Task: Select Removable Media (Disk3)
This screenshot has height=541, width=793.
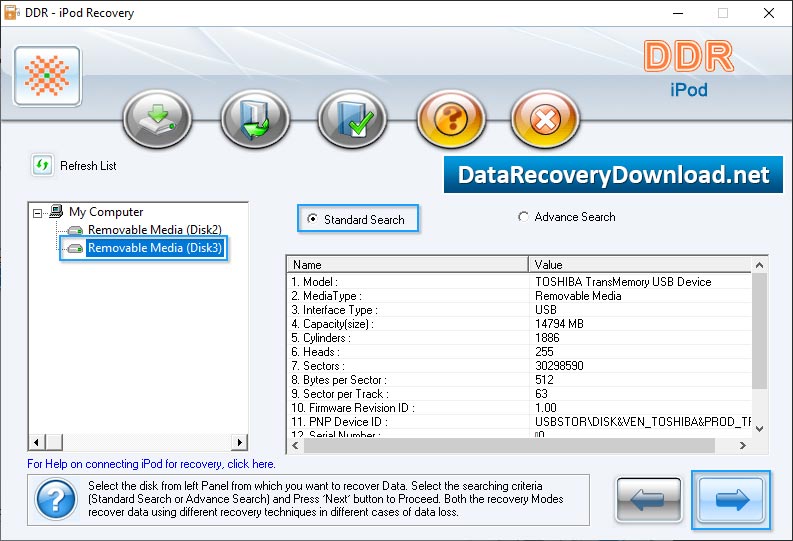Action: point(155,248)
